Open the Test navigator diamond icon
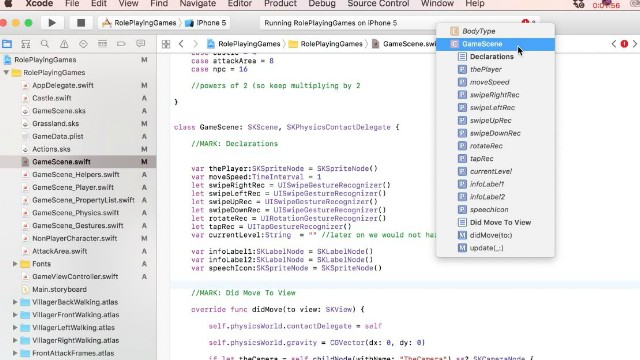The width and height of the screenshot is (640, 360). coord(83,44)
